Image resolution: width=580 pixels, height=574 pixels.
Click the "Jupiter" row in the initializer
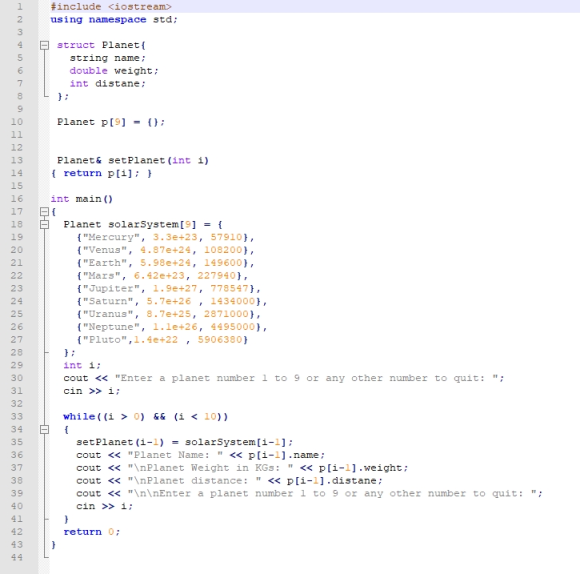point(168,288)
